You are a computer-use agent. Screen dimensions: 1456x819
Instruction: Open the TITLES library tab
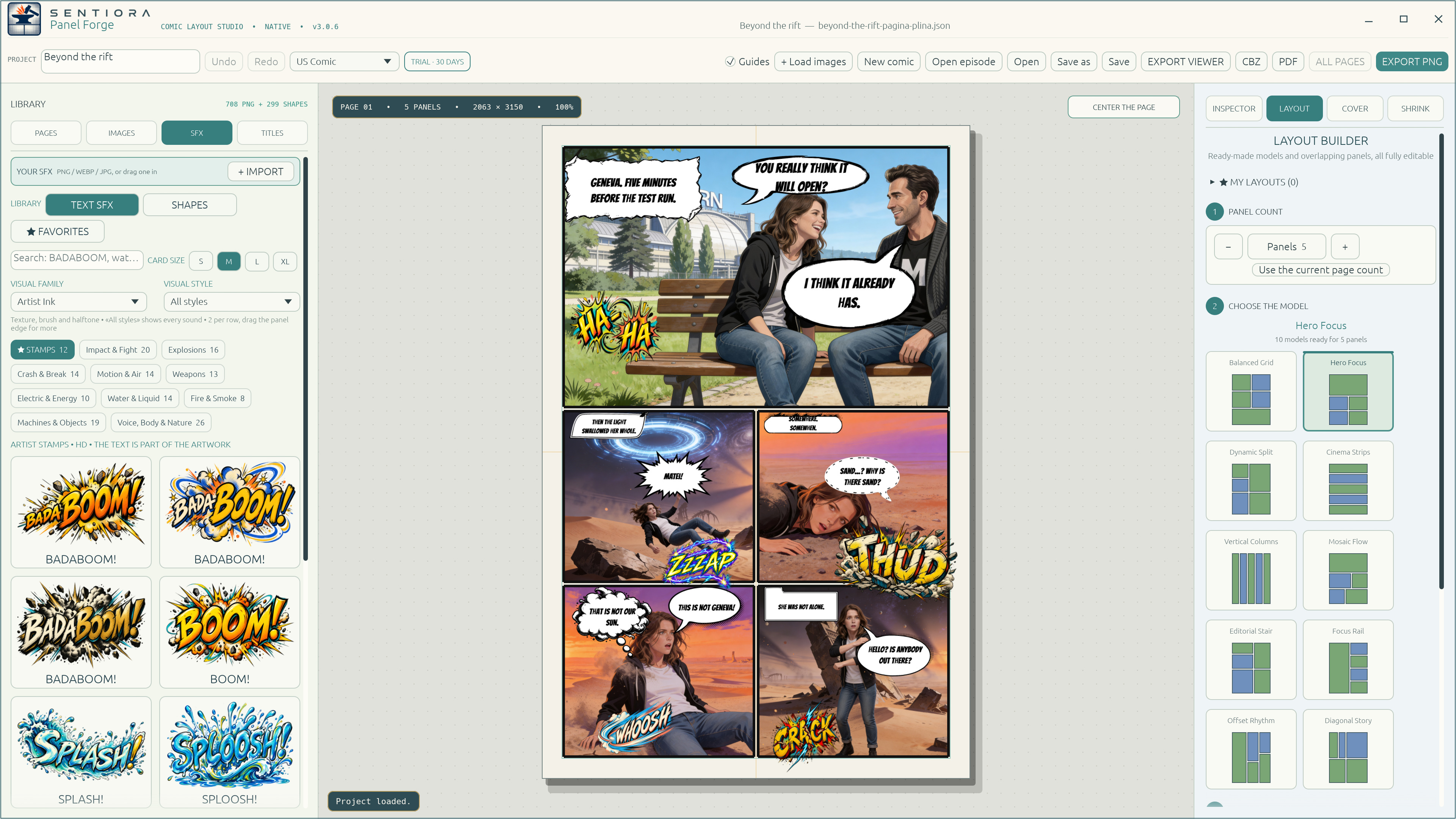coord(273,133)
